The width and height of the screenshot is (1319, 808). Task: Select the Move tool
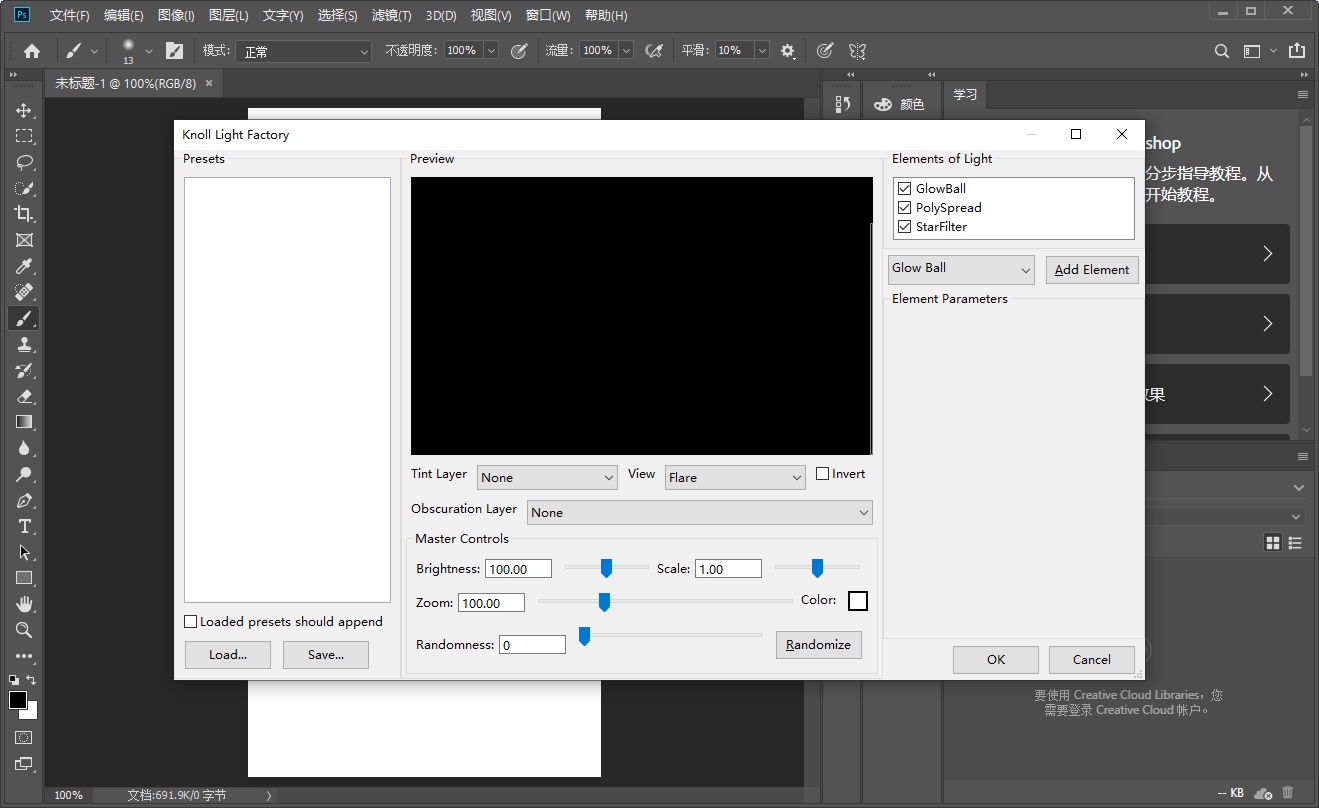click(24, 110)
